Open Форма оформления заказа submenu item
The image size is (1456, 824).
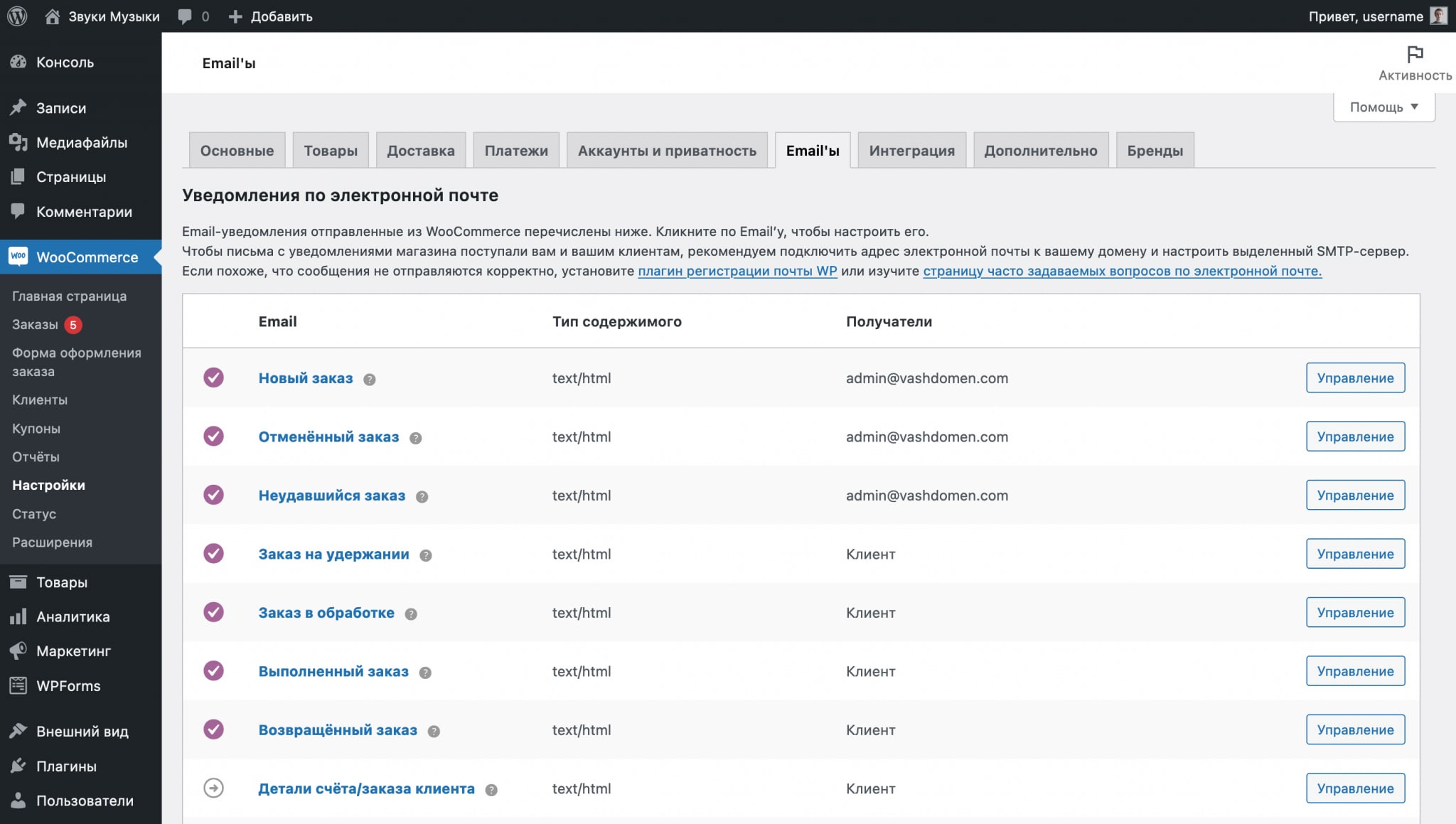[x=76, y=362]
